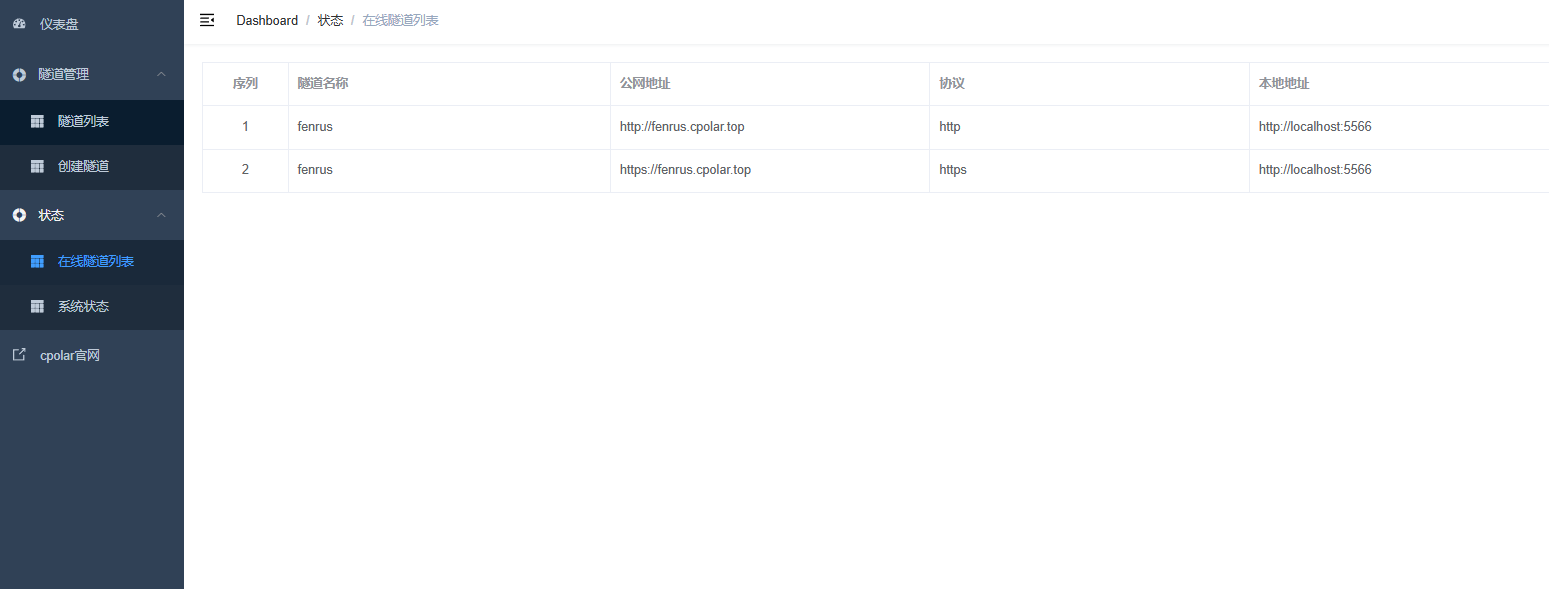Click the dashboard gauge icon in sidebar
The width and height of the screenshot is (1549, 589).
[x=19, y=24]
